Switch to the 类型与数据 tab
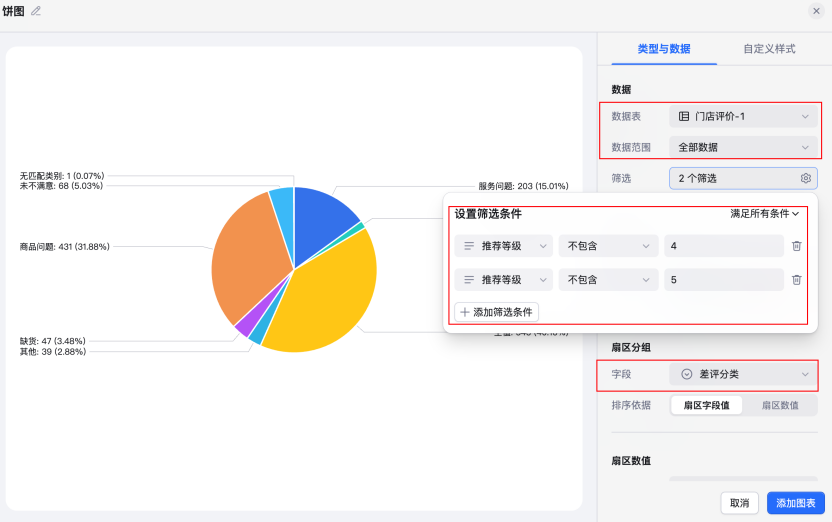The width and height of the screenshot is (832, 522). pyautogui.click(x=664, y=48)
